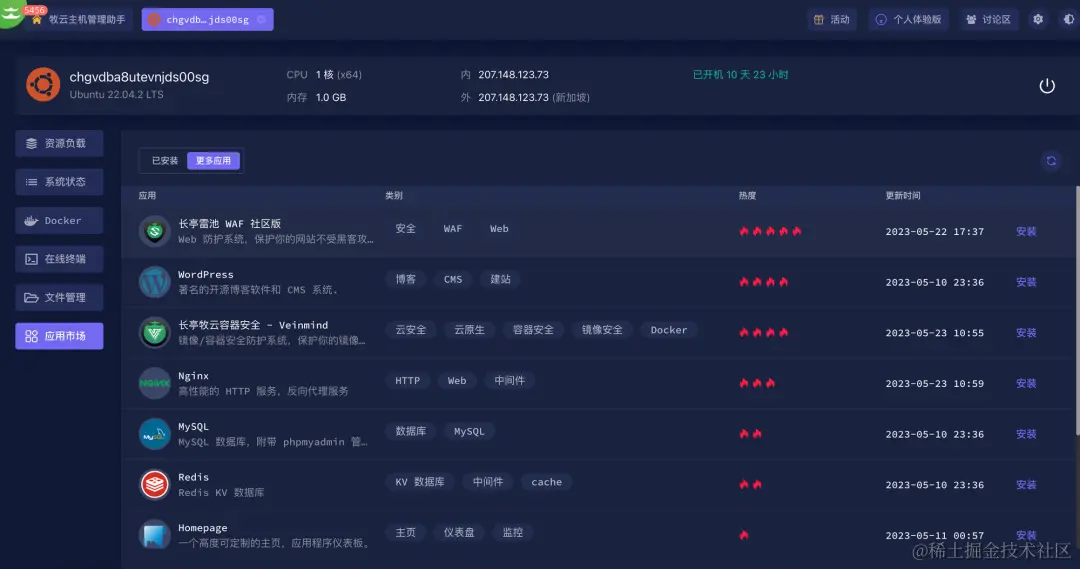Open the 讨论区 button
The width and height of the screenshot is (1080, 569).
click(x=988, y=19)
